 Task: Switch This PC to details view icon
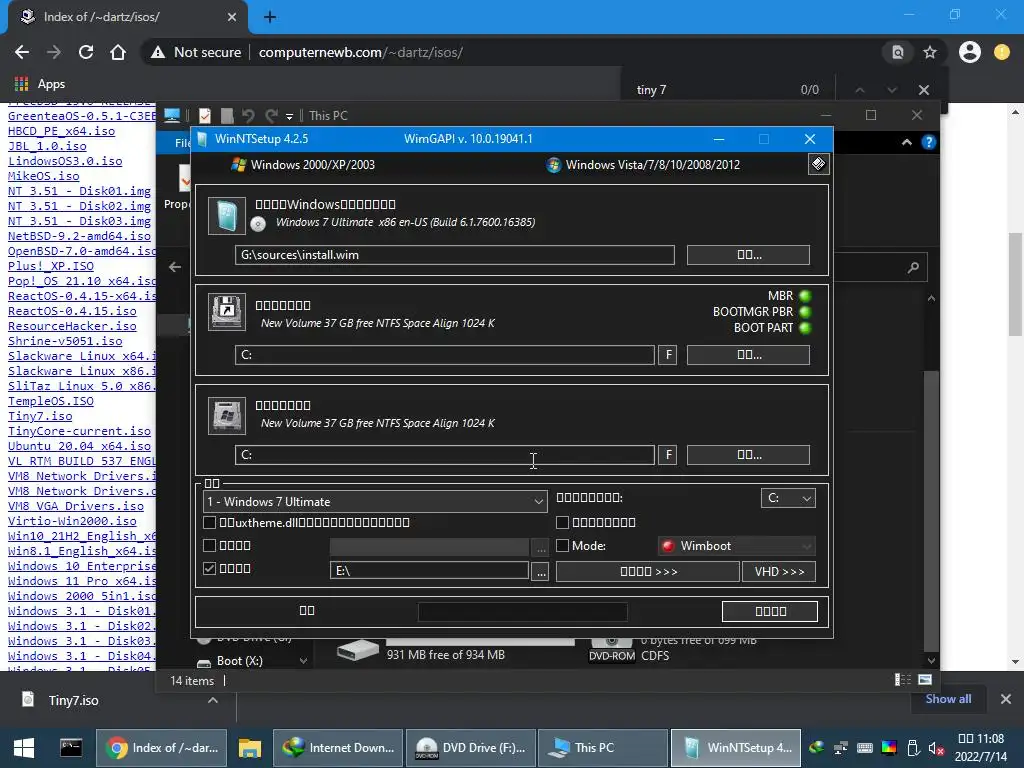tap(903, 680)
